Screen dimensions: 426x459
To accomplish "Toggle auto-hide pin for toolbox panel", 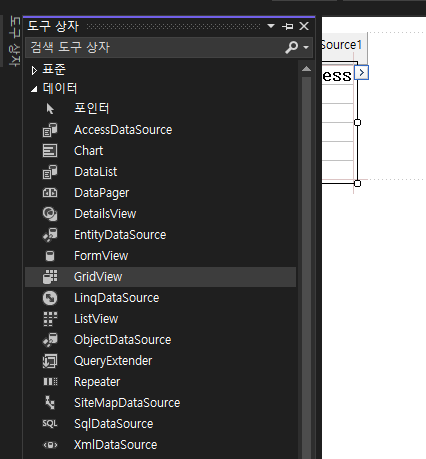I will (x=288, y=26).
